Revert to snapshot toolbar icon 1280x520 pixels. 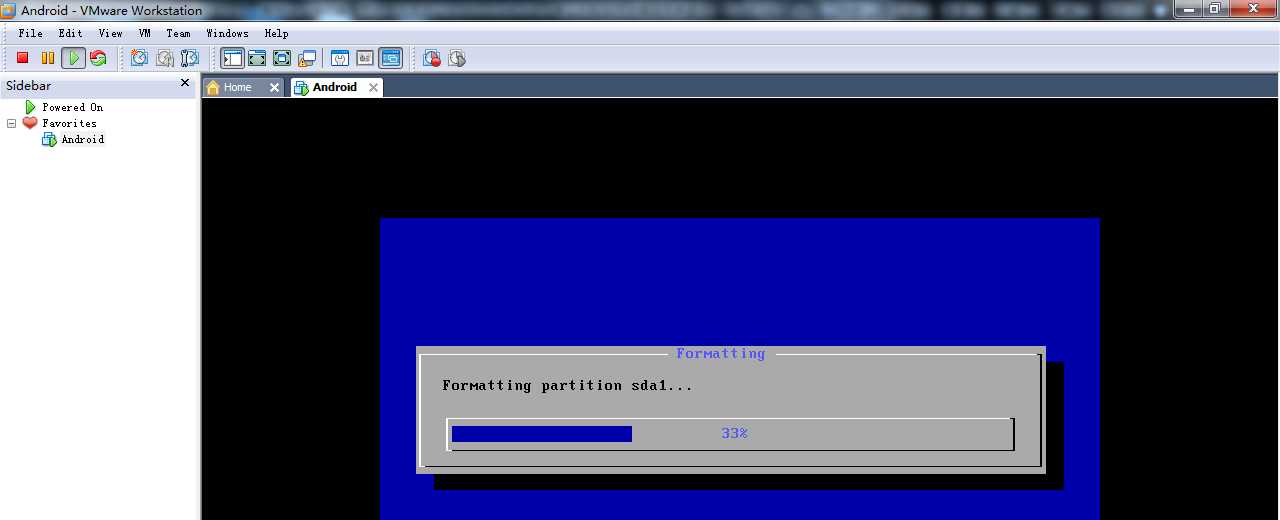165,58
